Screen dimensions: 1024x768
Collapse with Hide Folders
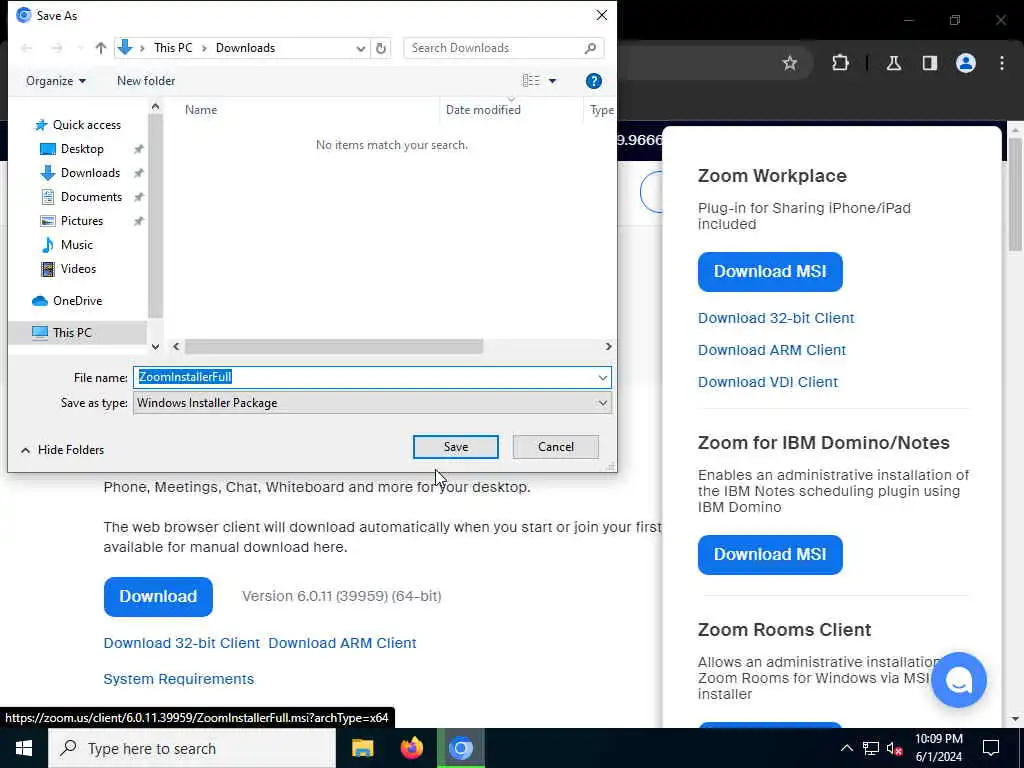[63, 450]
